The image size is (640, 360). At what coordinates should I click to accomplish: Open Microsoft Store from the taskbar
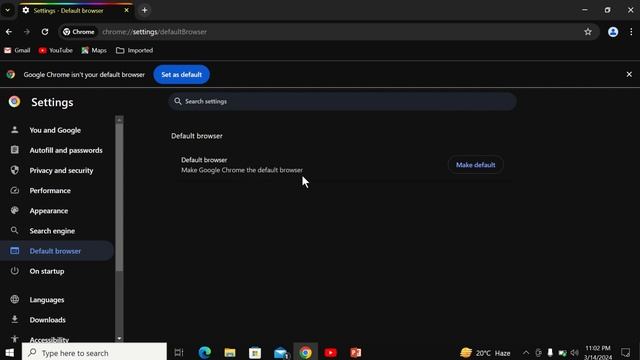(255, 352)
